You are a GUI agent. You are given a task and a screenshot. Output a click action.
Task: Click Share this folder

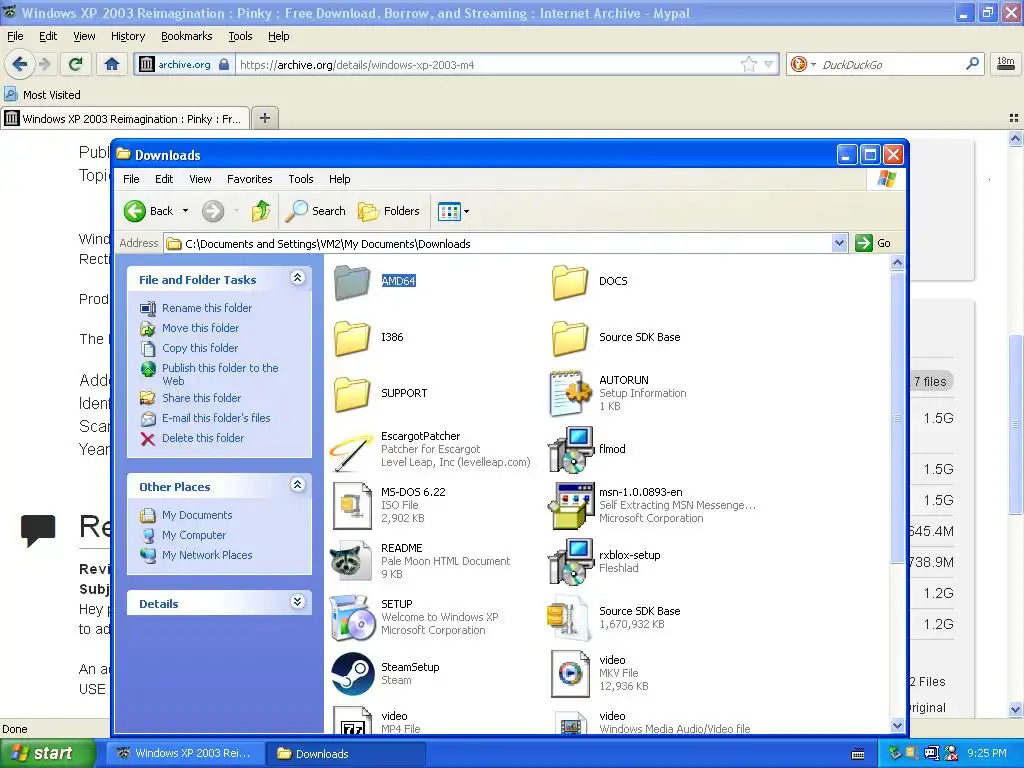201,398
